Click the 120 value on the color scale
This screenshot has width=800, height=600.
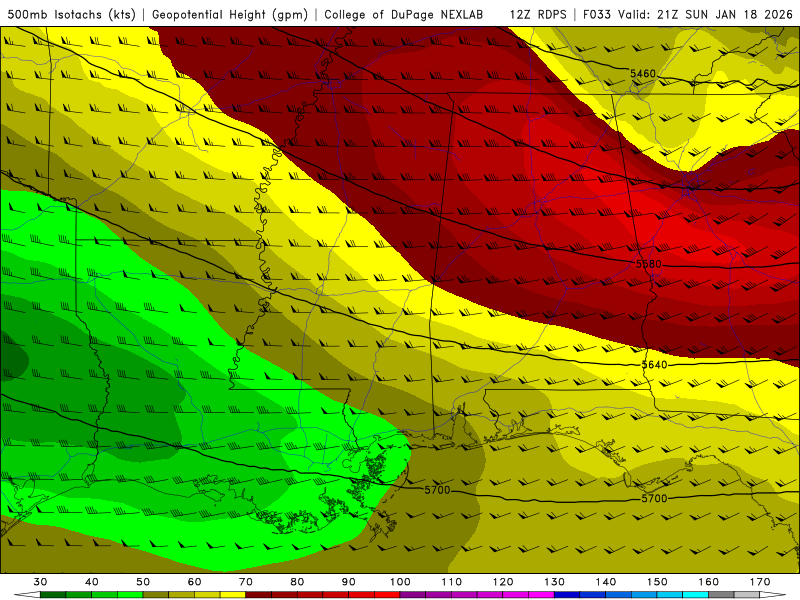503,582
